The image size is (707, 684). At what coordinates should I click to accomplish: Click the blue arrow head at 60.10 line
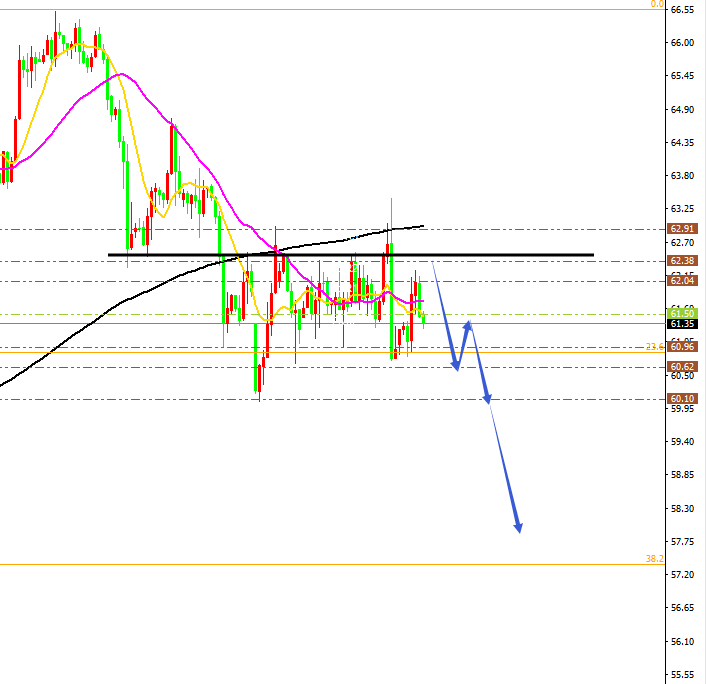click(x=487, y=398)
